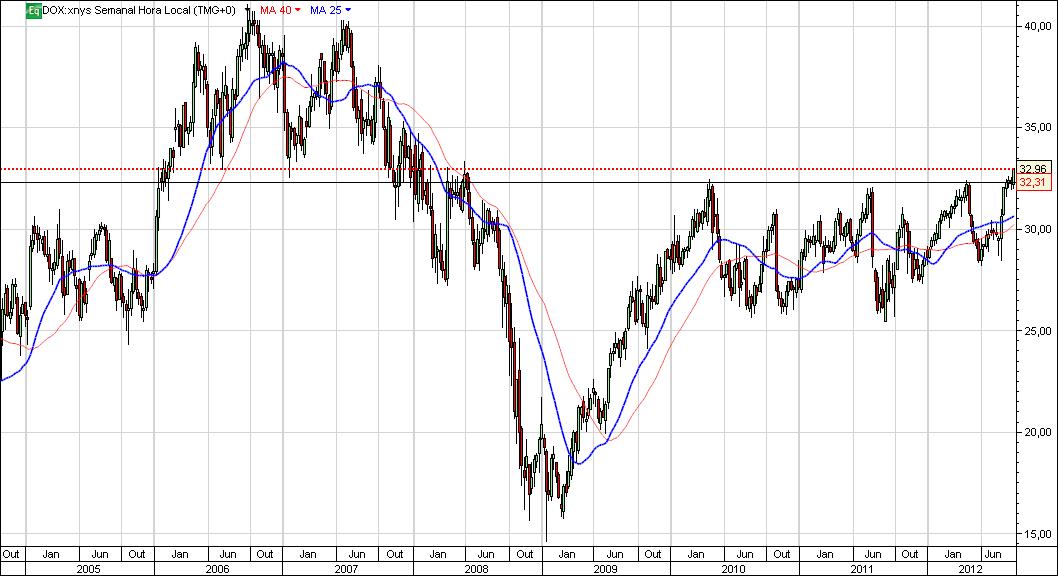The height and width of the screenshot is (576, 1058).
Task: Click the 2006 year label
Action: point(217,569)
